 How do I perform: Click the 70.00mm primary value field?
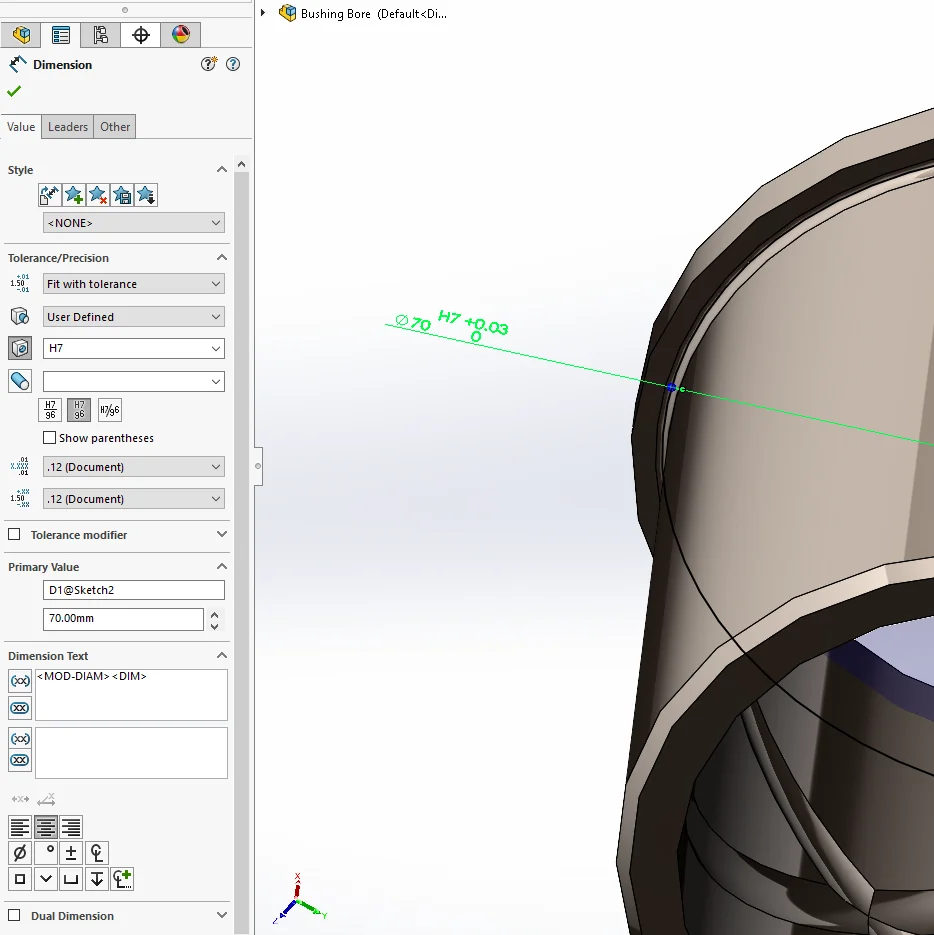[122, 619]
